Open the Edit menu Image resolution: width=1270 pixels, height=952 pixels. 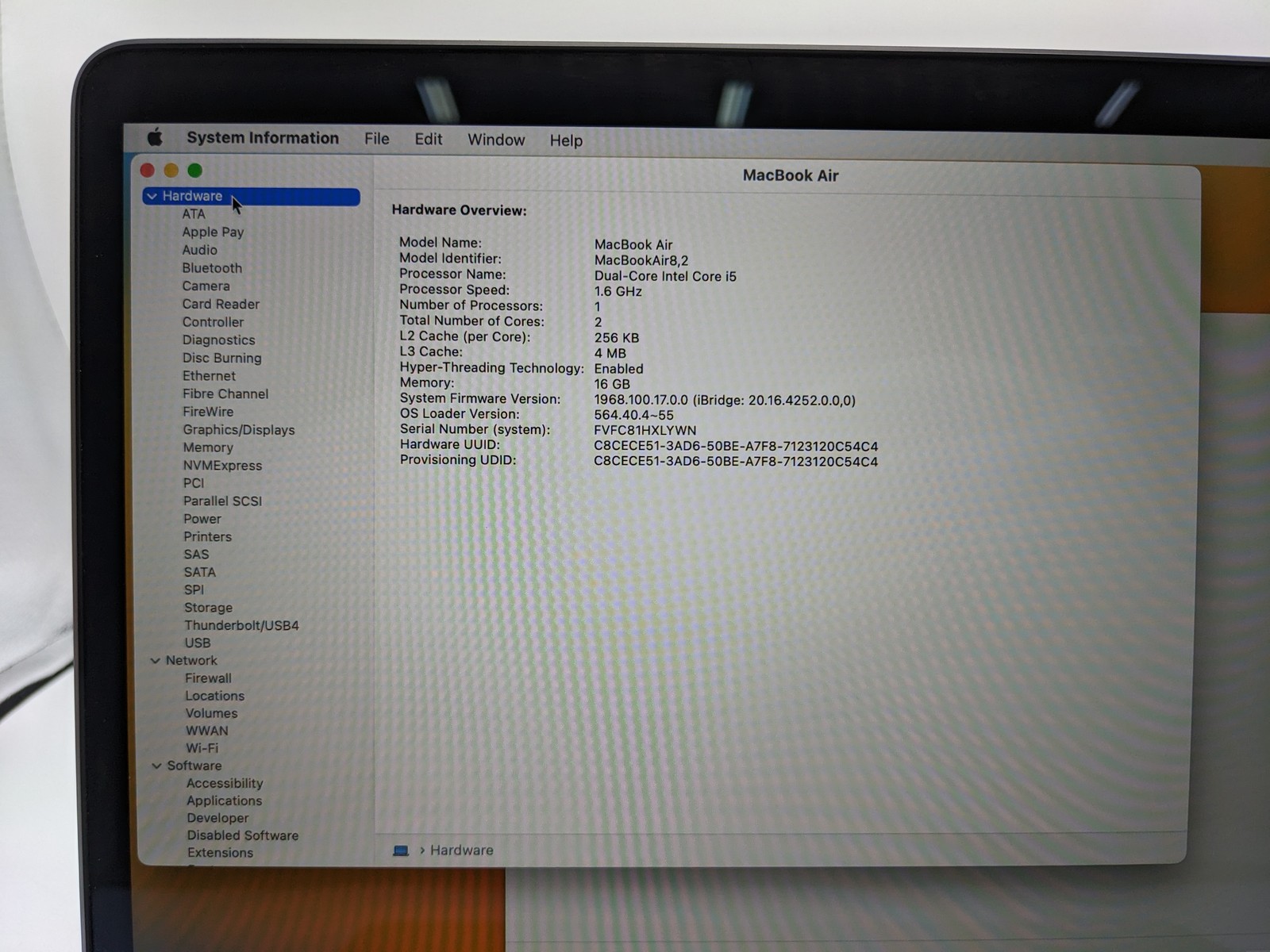(x=429, y=140)
